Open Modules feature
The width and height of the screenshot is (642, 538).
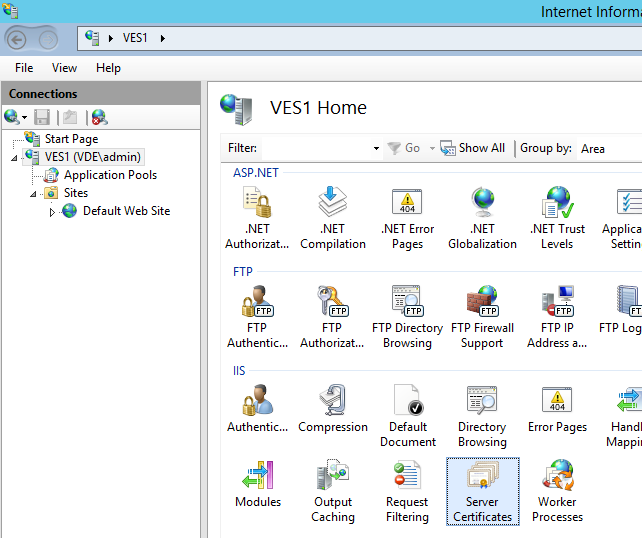(x=258, y=483)
